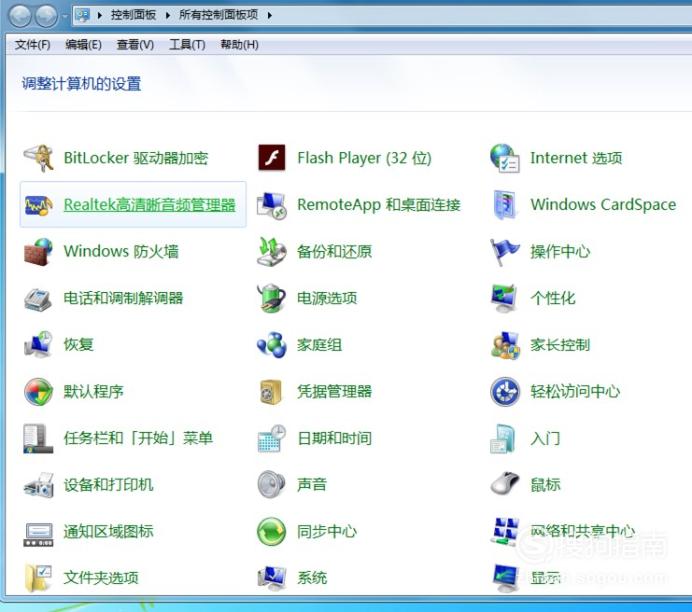Click the Realtek audio manager icon
This screenshot has height=612, width=692.
[38, 205]
